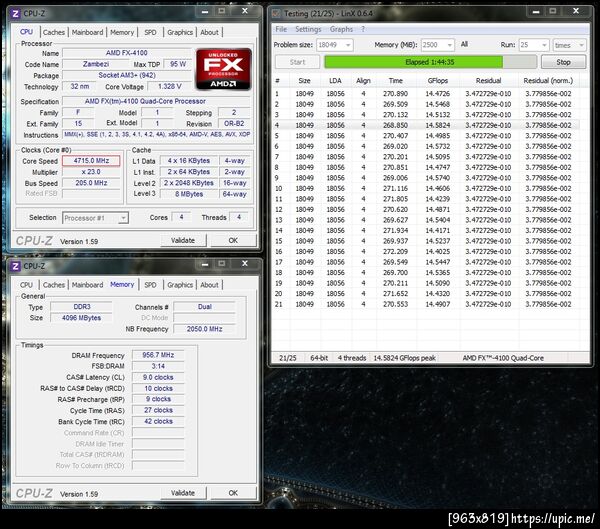Click NB Frequency value 2050.0 MHz
This screenshot has width=600, height=529.
coord(204,329)
